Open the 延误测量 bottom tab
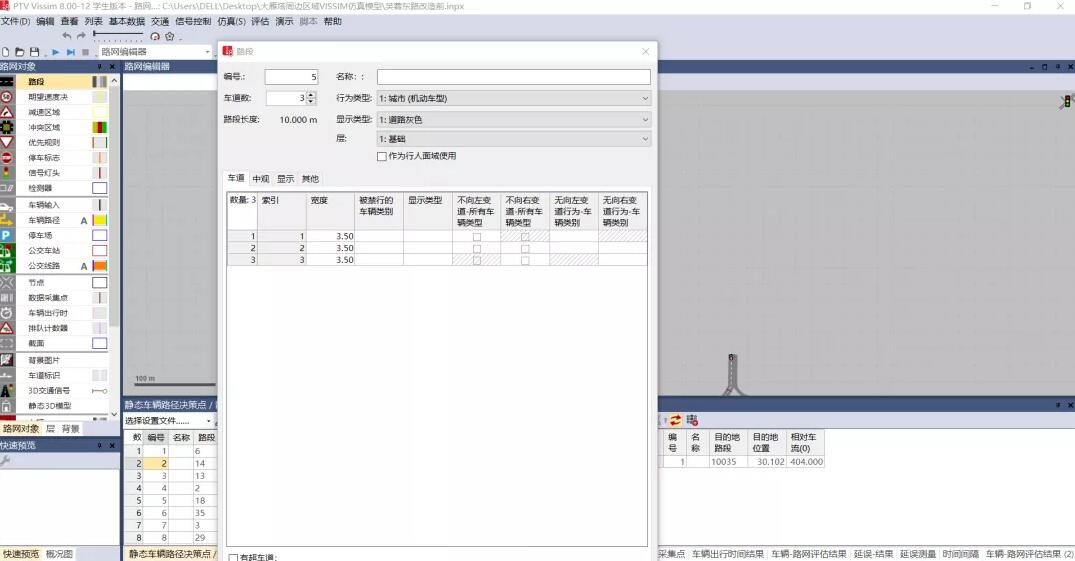This screenshot has width=1075, height=561. pyautogui.click(x=917, y=554)
